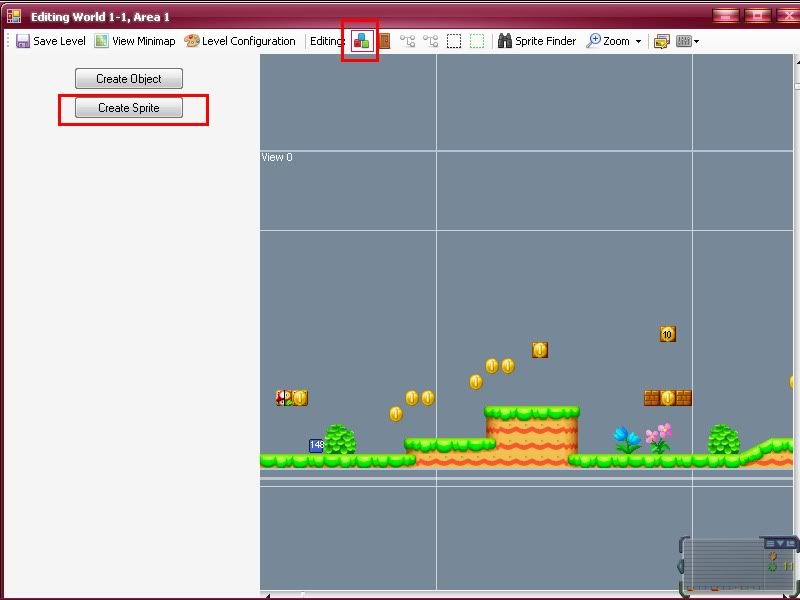The width and height of the screenshot is (800, 600).
Task: Click the editor window title bar icon
Action: [x=14, y=16]
